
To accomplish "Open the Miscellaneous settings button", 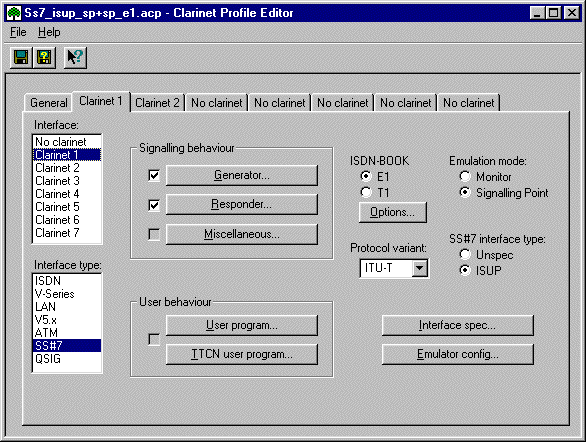I will click(242, 234).
